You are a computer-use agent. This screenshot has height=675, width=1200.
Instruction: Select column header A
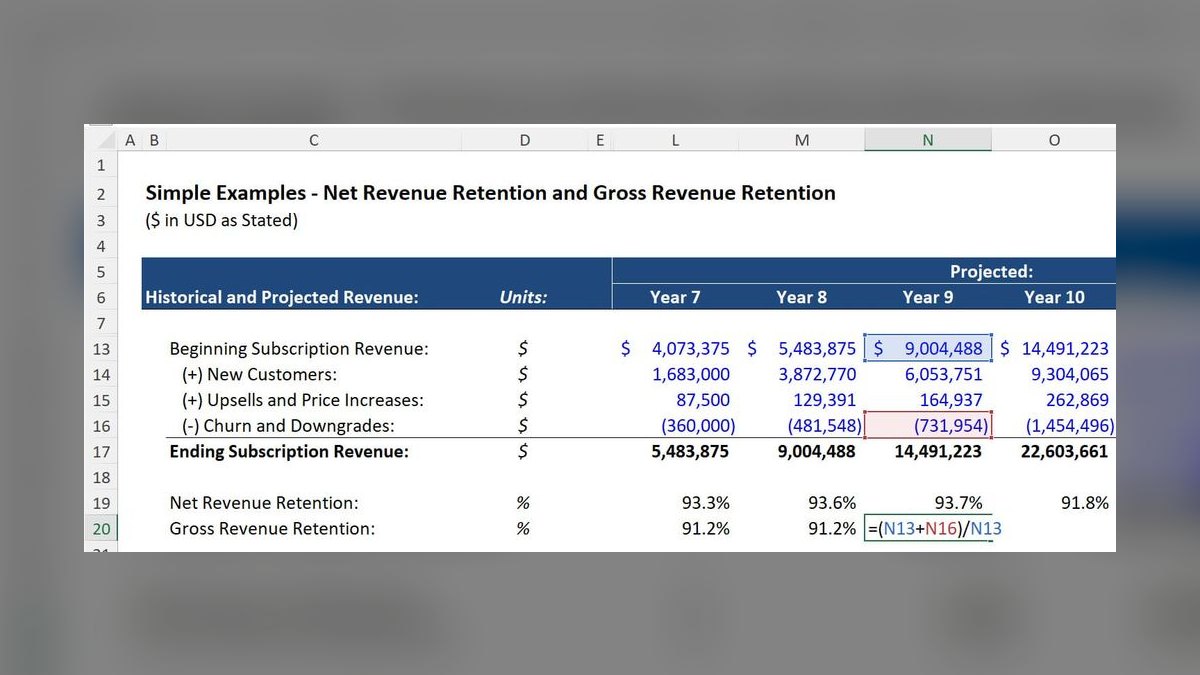point(130,141)
